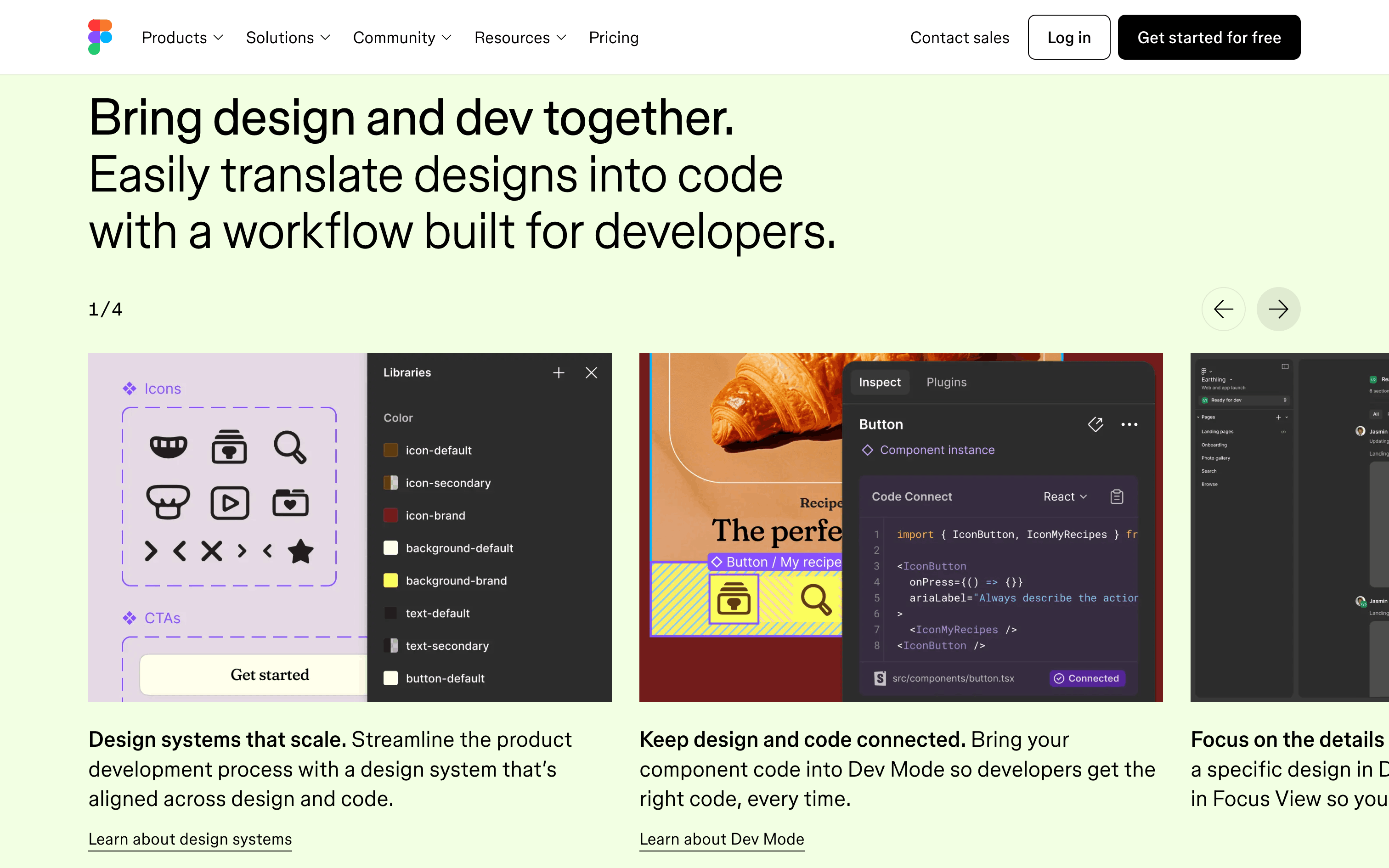The height and width of the screenshot is (868, 1389).
Task: Click the clipboard copy icon in Code Connect
Action: [1116, 496]
